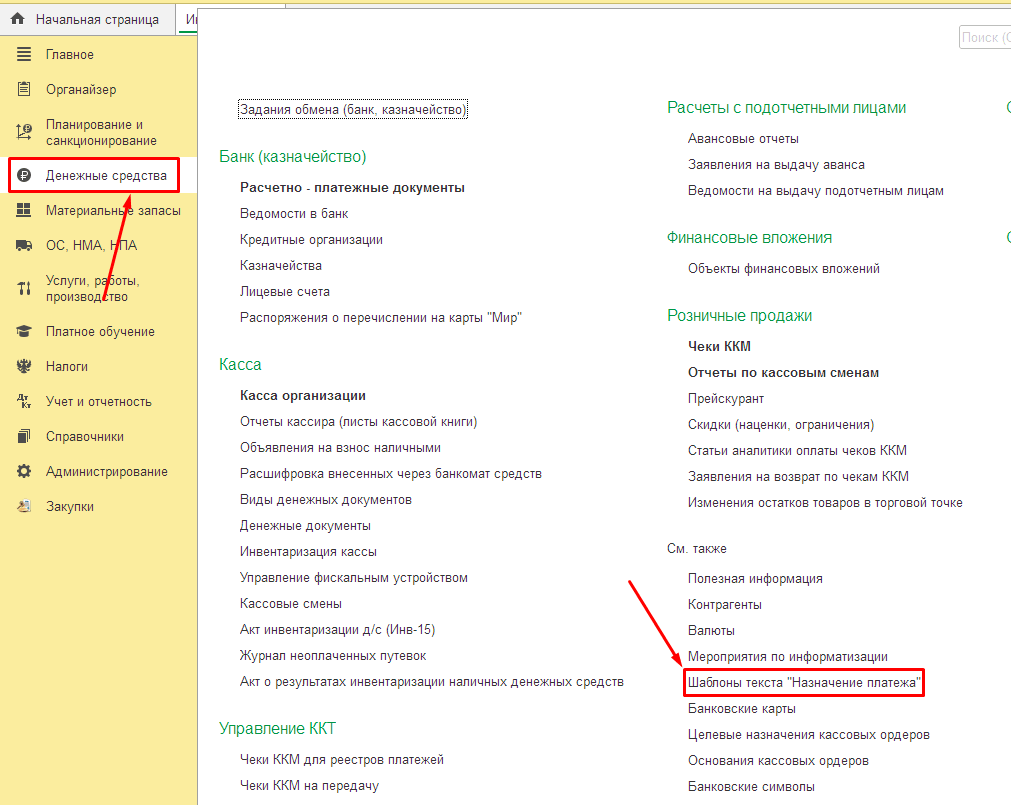Screen dimensions: 1011x805
Task: Open Казначейства link
Action: pyautogui.click(x=280, y=266)
